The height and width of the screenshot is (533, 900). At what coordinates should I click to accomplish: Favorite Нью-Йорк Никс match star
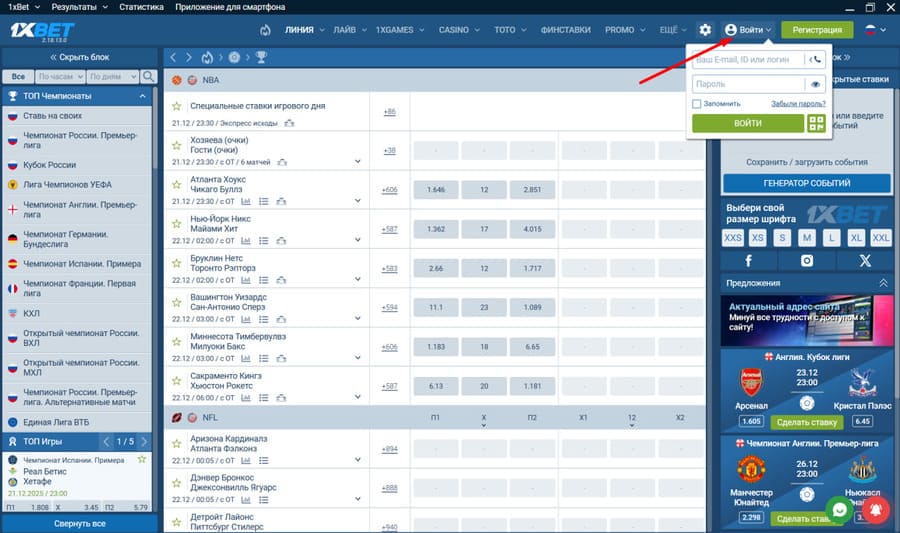pos(177,224)
